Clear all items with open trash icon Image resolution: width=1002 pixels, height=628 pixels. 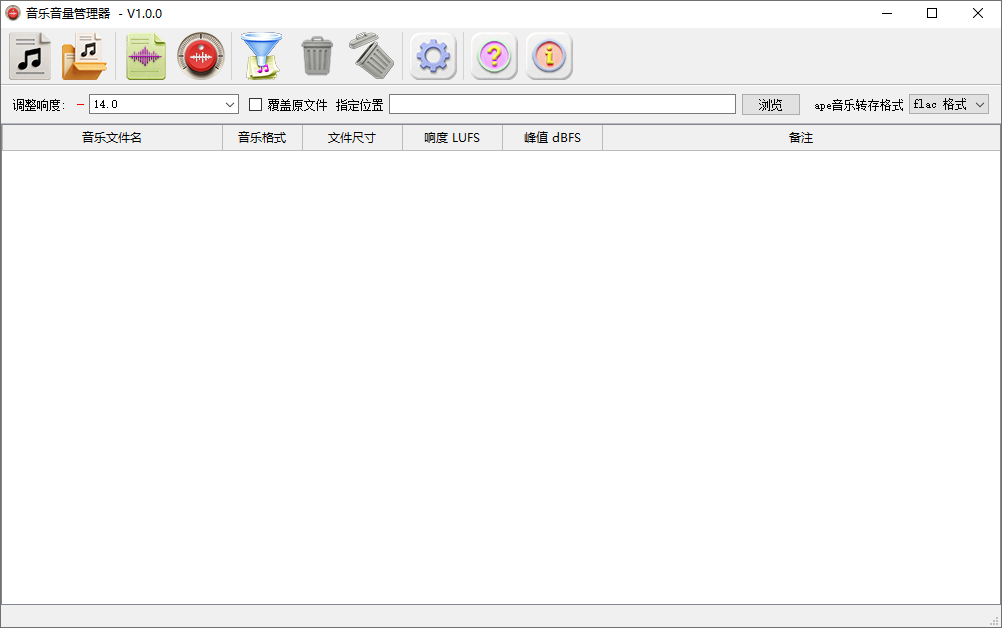click(x=372, y=56)
